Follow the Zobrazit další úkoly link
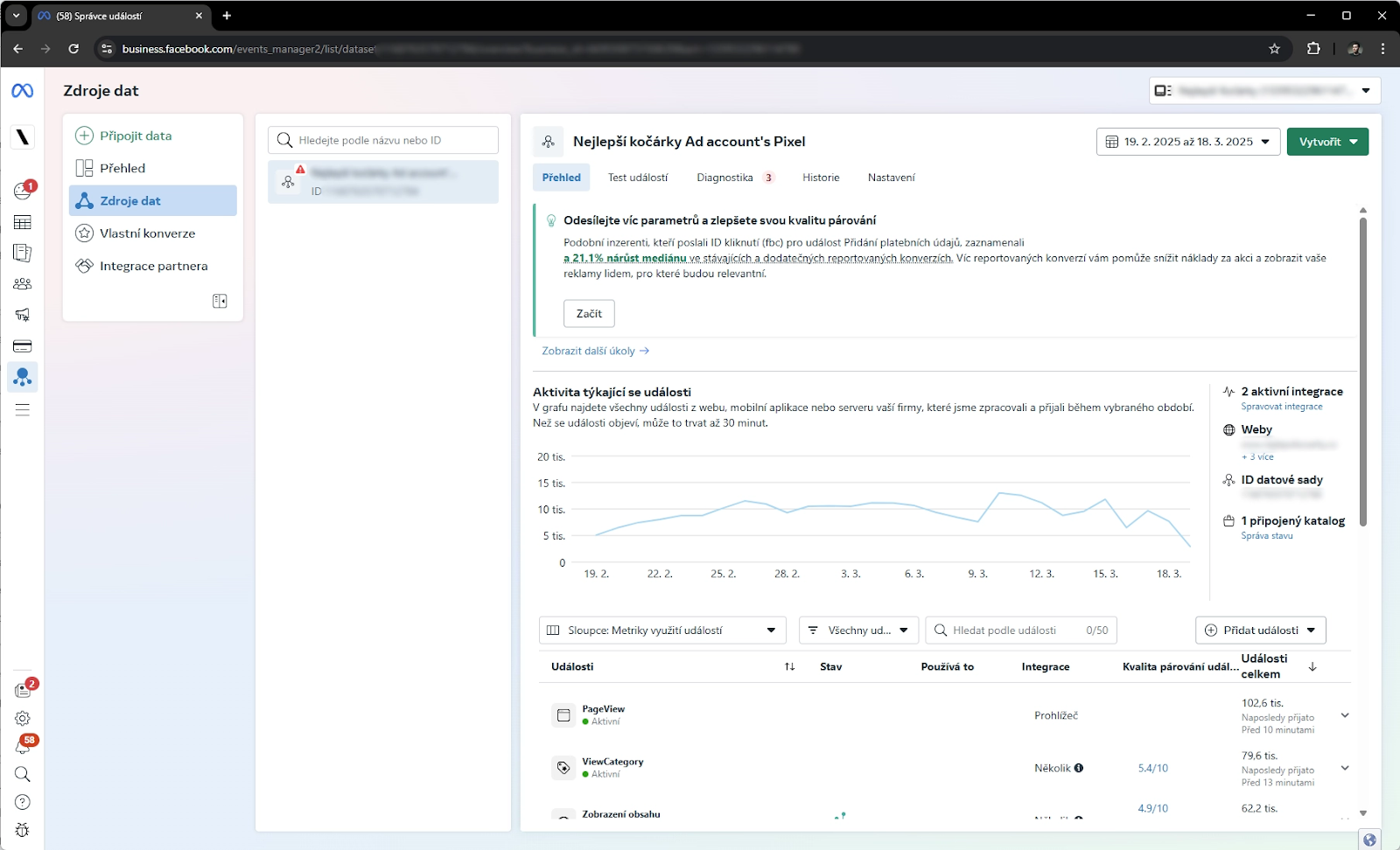Image resolution: width=1400 pixels, height=850 pixels. [x=595, y=351]
